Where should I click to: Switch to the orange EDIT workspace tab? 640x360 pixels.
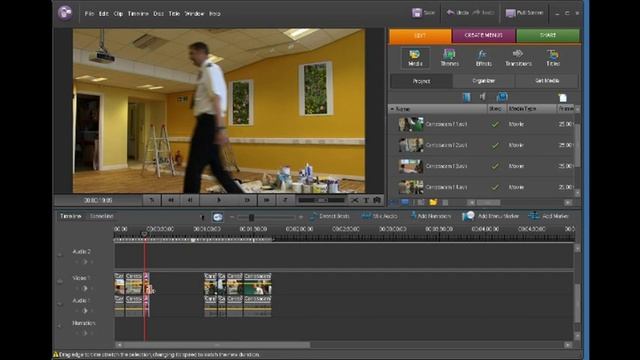click(420, 36)
